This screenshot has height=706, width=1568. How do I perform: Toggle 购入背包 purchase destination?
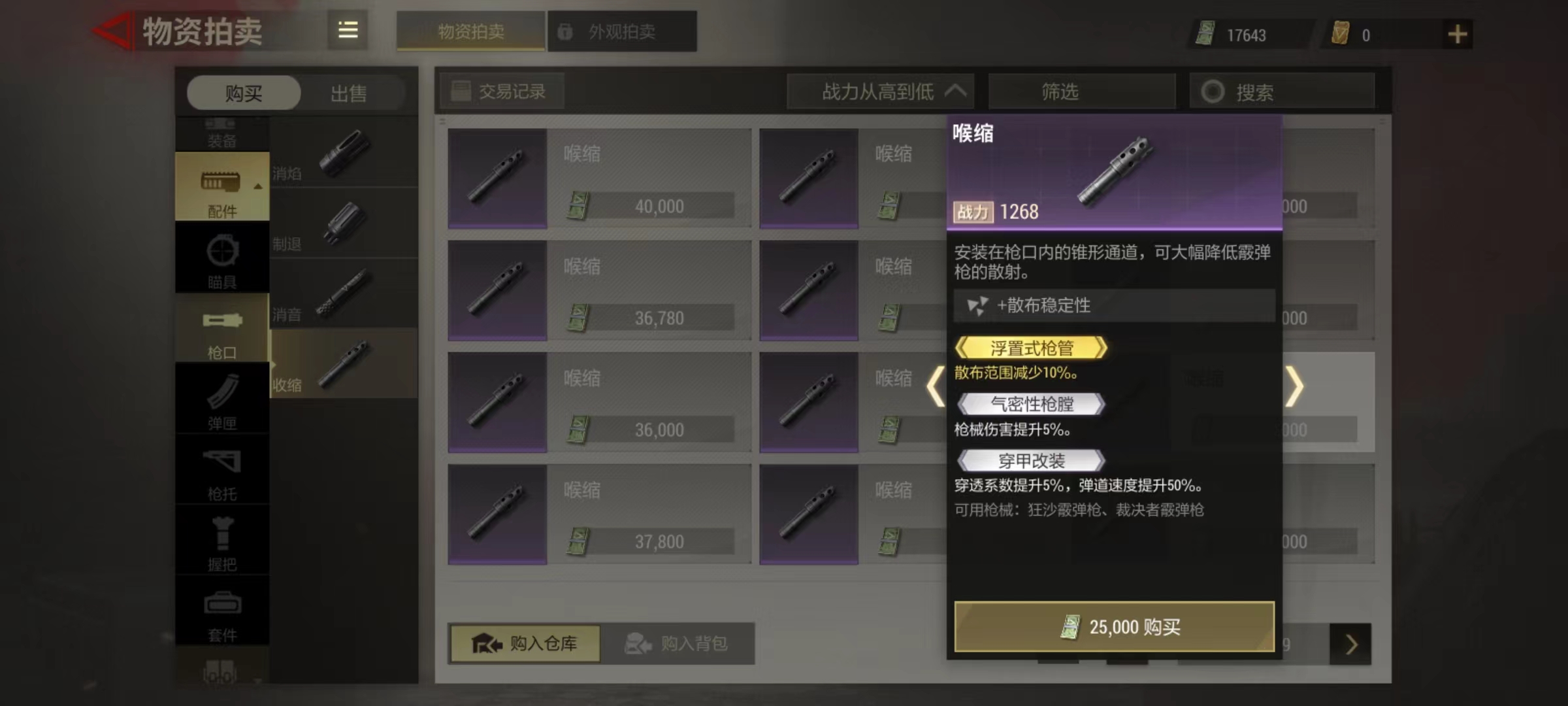click(x=678, y=644)
